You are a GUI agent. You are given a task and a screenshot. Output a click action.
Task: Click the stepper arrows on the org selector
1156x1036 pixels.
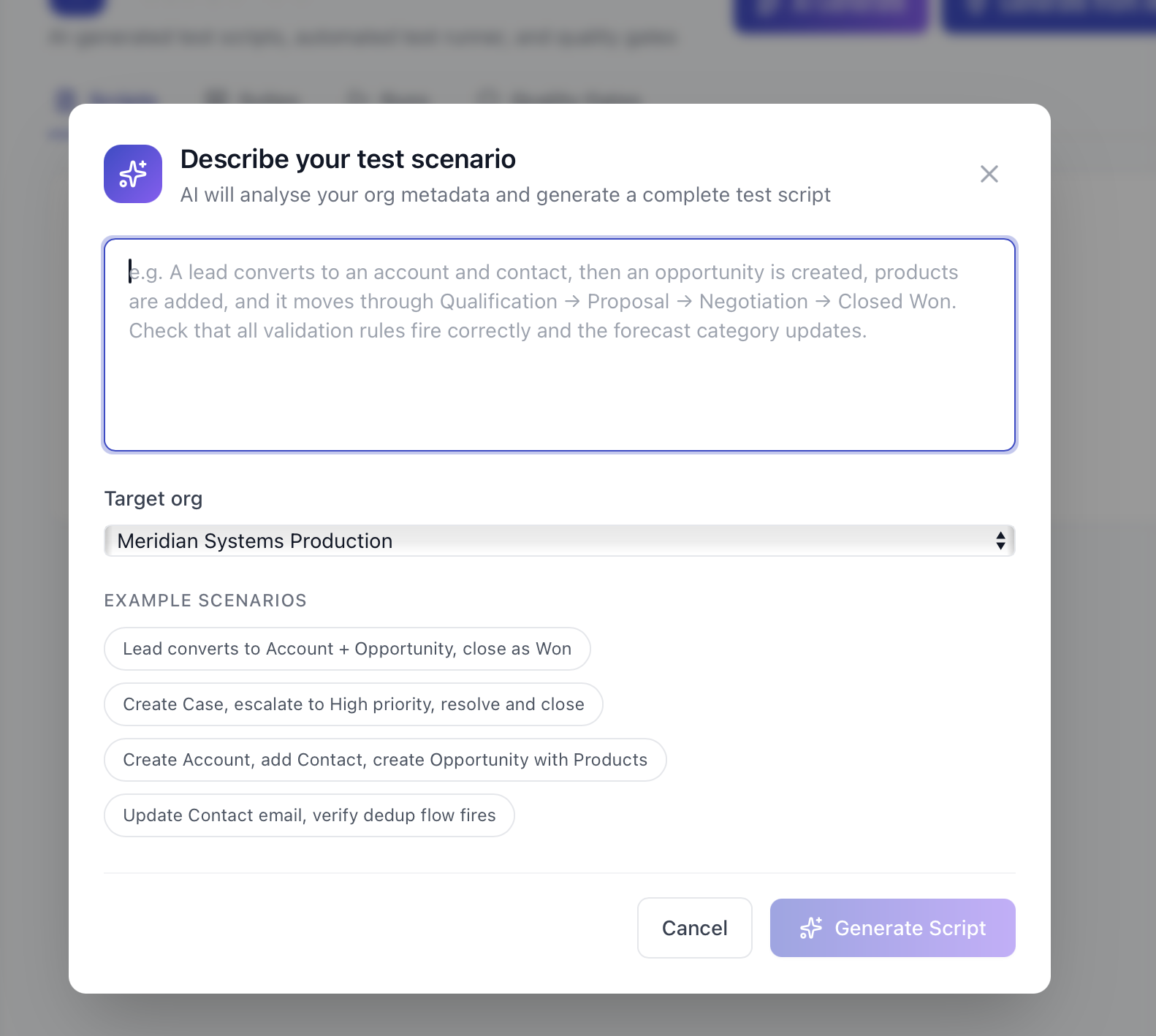1002,541
